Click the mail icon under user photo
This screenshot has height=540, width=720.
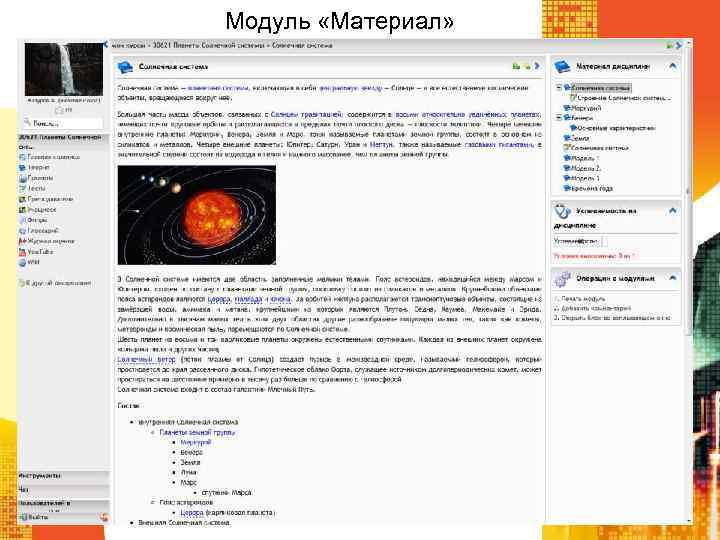[x=59, y=110]
